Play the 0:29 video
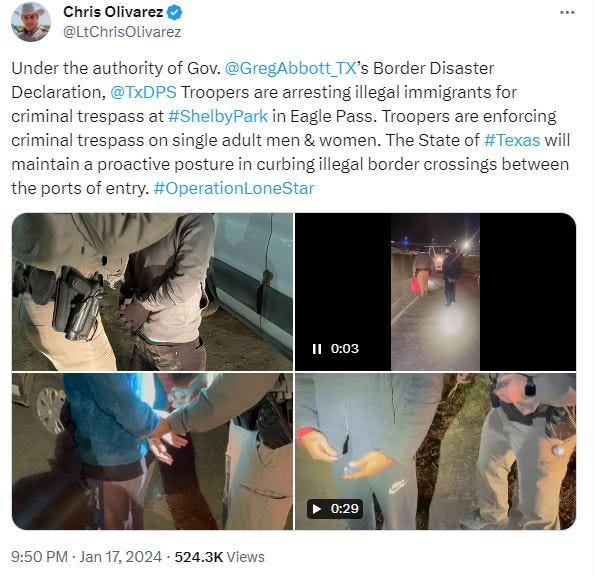The width and height of the screenshot is (596, 576). [x=317, y=509]
